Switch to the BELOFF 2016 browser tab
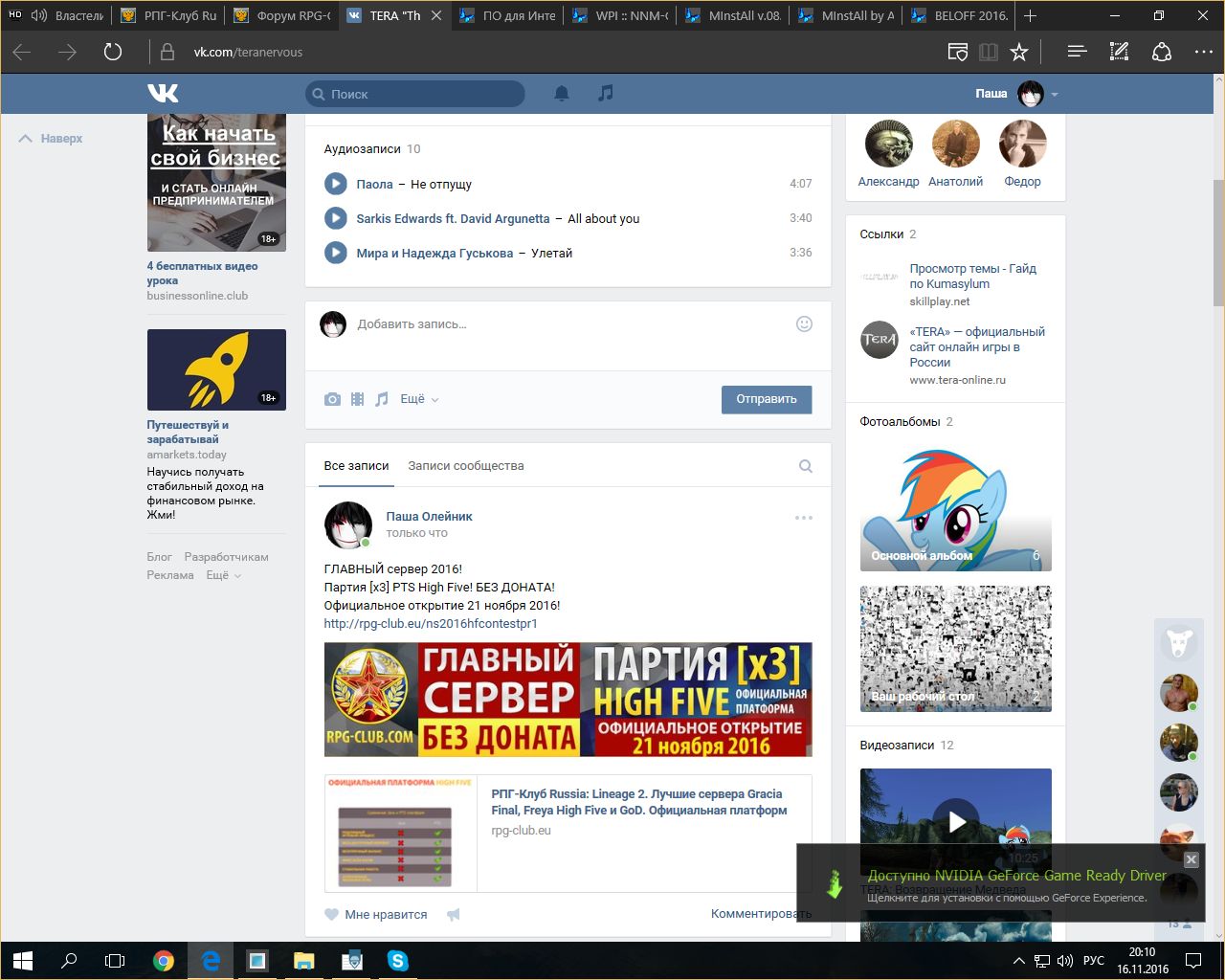This screenshot has width=1225, height=980. [x=960, y=15]
